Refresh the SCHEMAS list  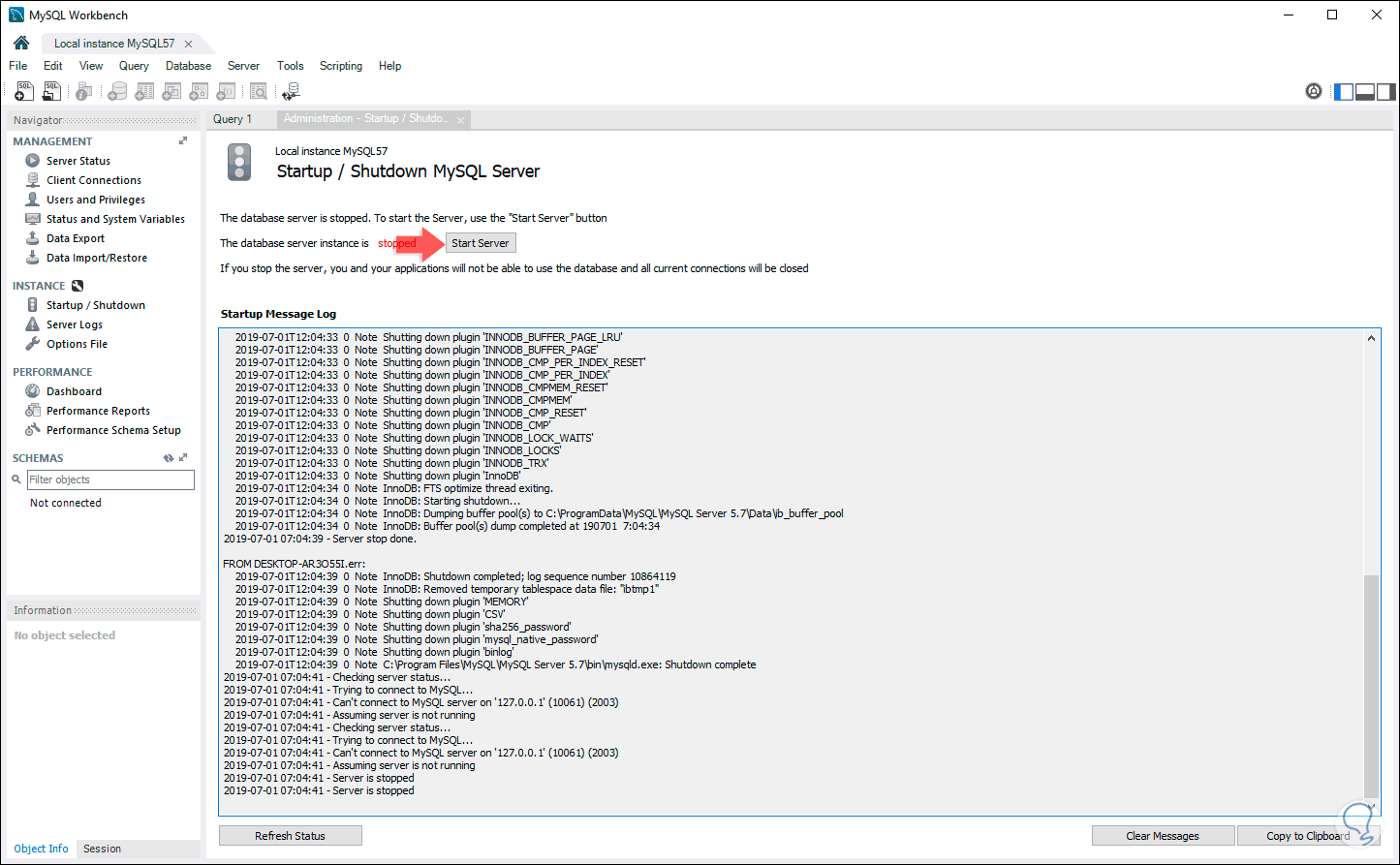point(169,458)
